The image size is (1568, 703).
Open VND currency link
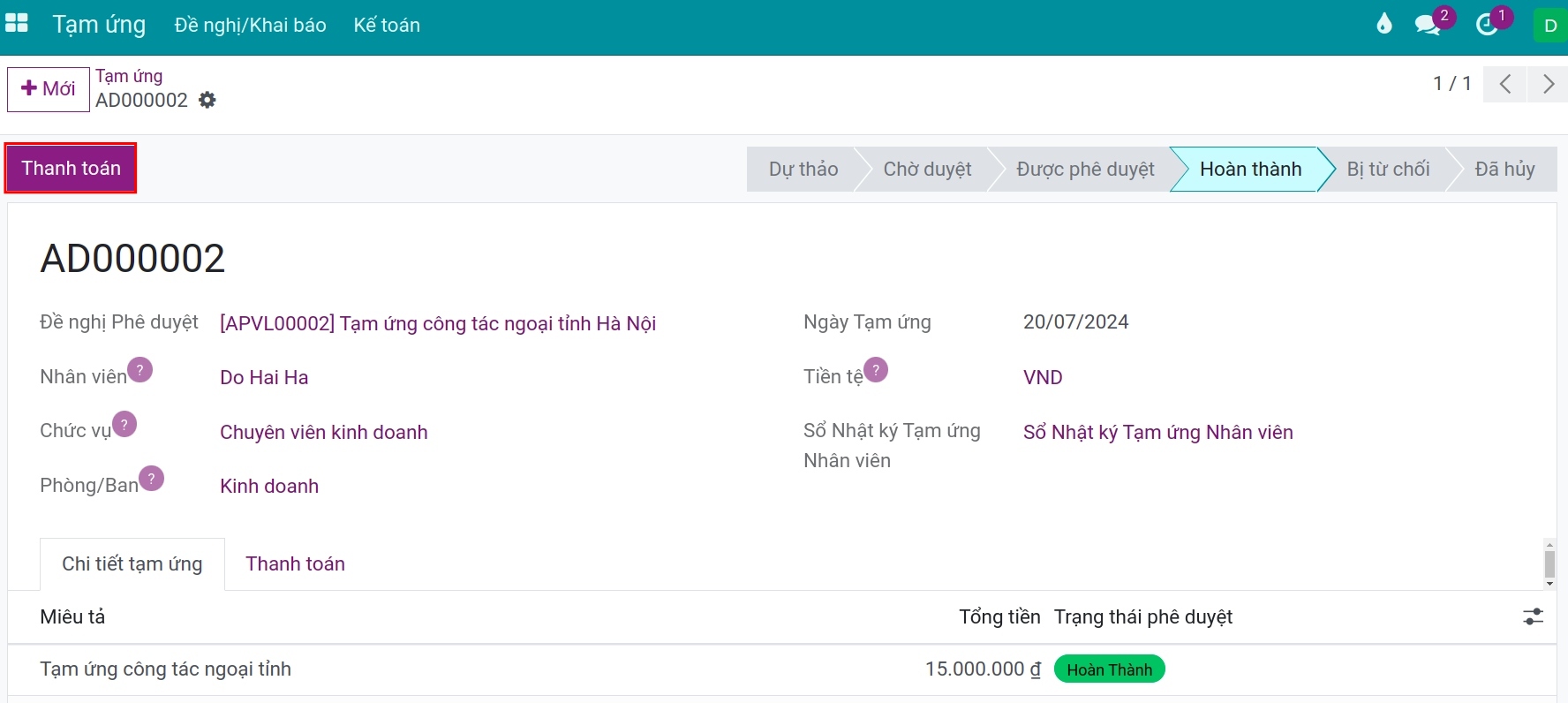[x=1043, y=378]
